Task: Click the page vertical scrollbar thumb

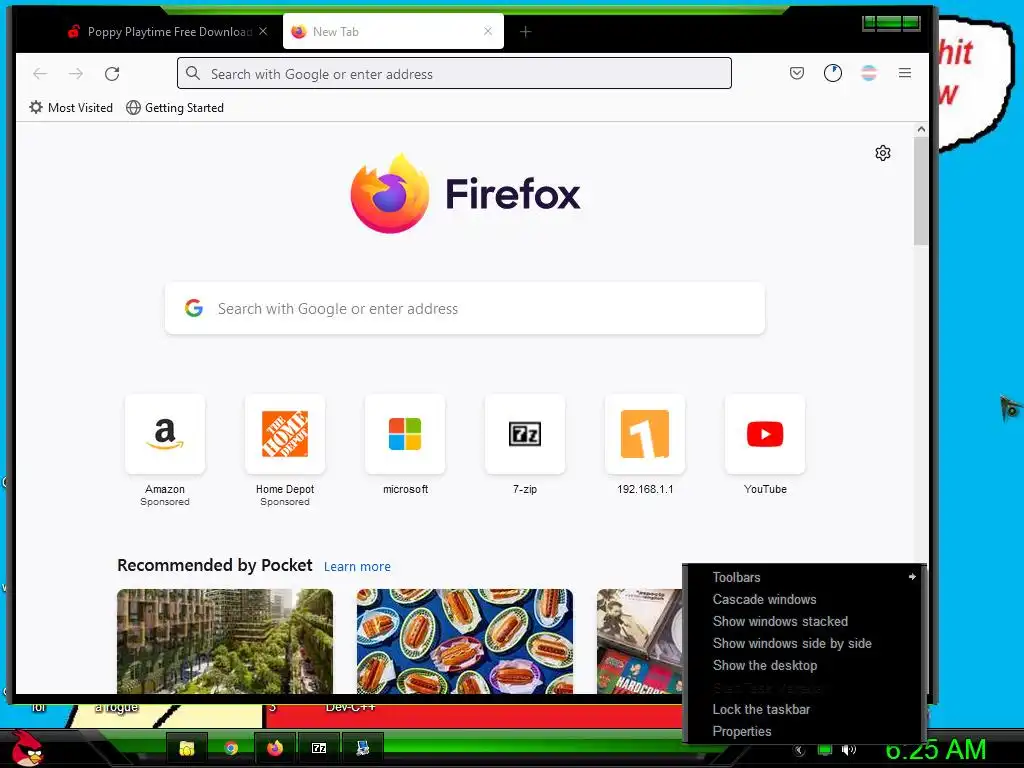Action: point(921,191)
